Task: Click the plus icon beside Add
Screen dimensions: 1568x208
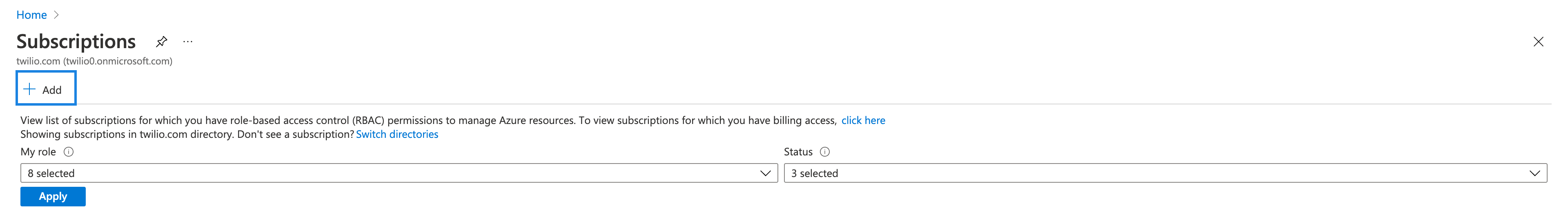Action: click(x=29, y=89)
